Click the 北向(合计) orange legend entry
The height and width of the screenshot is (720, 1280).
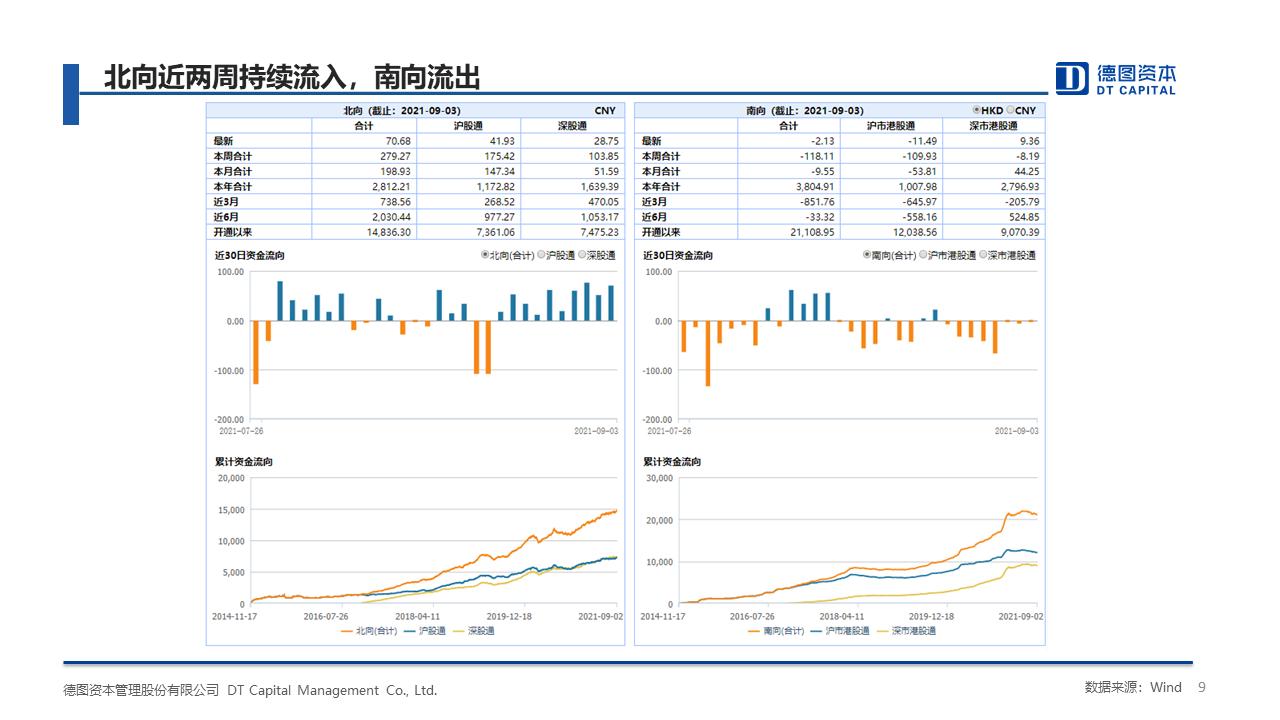coord(369,631)
